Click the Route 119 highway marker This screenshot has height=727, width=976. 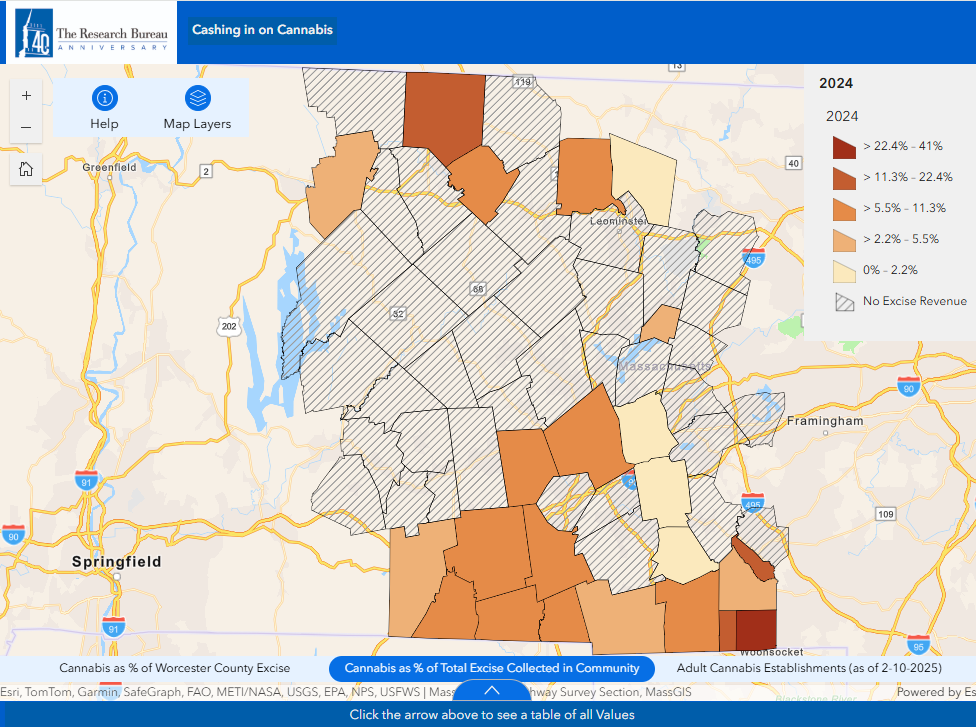522,82
